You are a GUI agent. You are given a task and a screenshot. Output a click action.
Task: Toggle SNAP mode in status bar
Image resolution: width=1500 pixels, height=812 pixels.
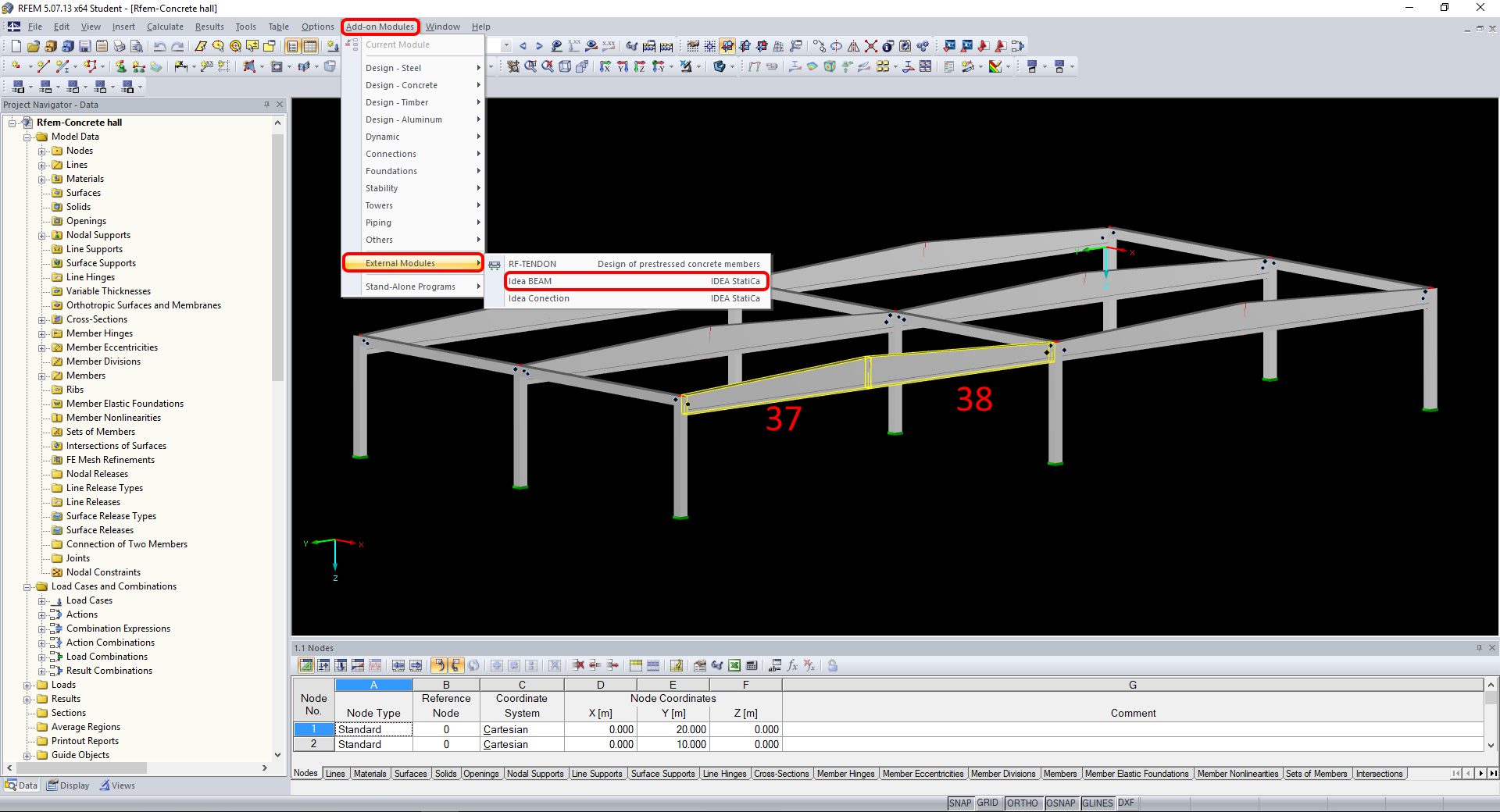coord(960,803)
